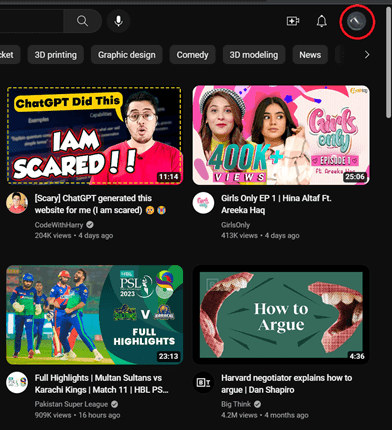Click '413K views • 4 days ago' text
Image resolution: width=392 pixels, height=430 pixels.
260,236
